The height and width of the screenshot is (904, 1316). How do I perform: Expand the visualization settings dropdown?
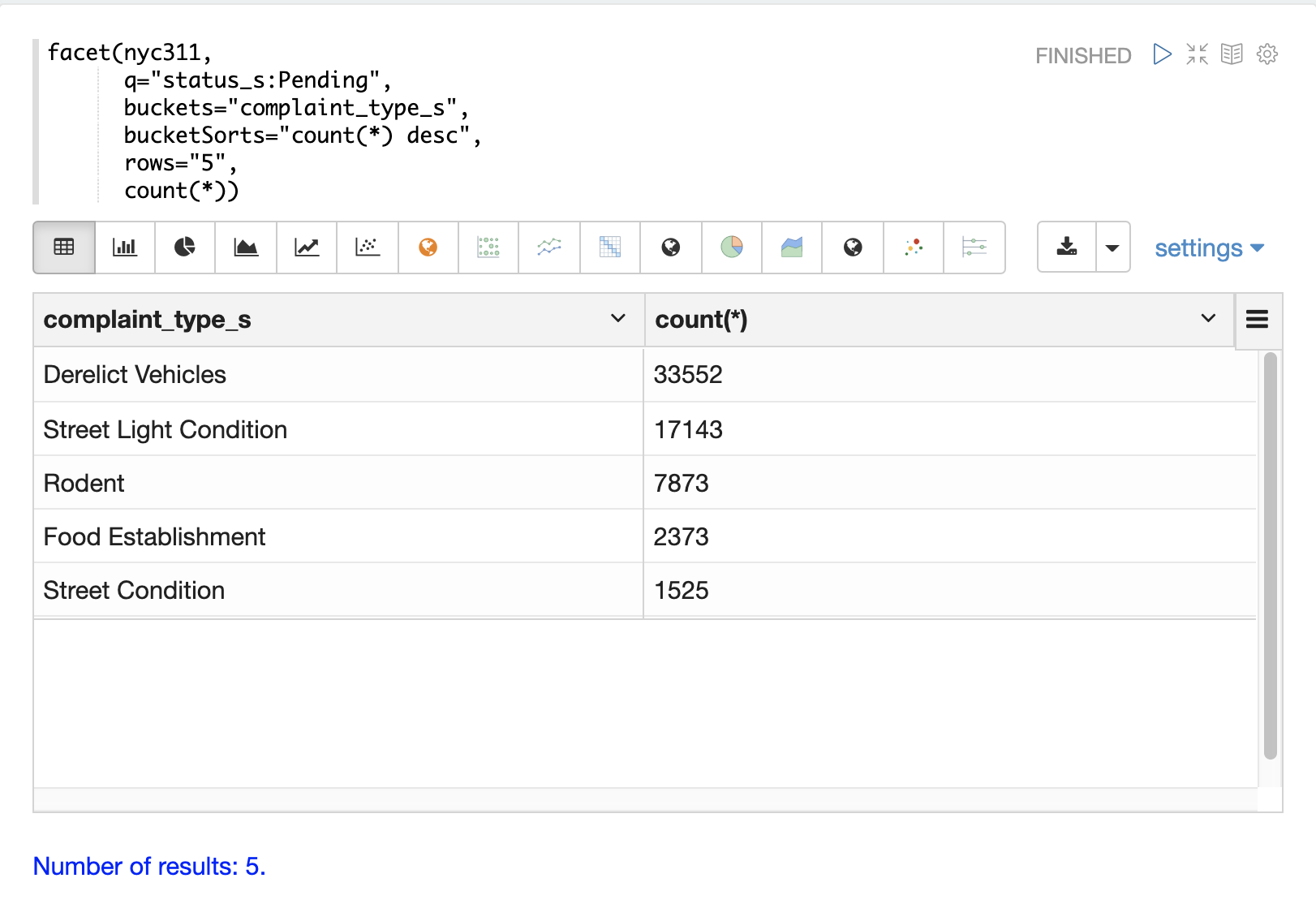[x=1209, y=248]
